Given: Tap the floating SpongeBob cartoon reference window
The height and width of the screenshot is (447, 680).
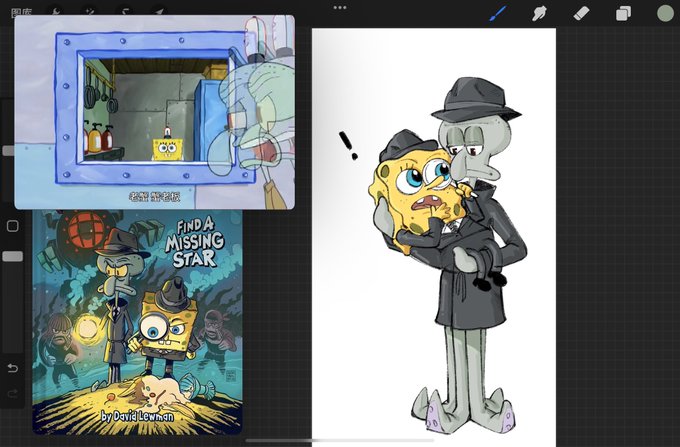Looking at the screenshot, I should [x=155, y=112].
